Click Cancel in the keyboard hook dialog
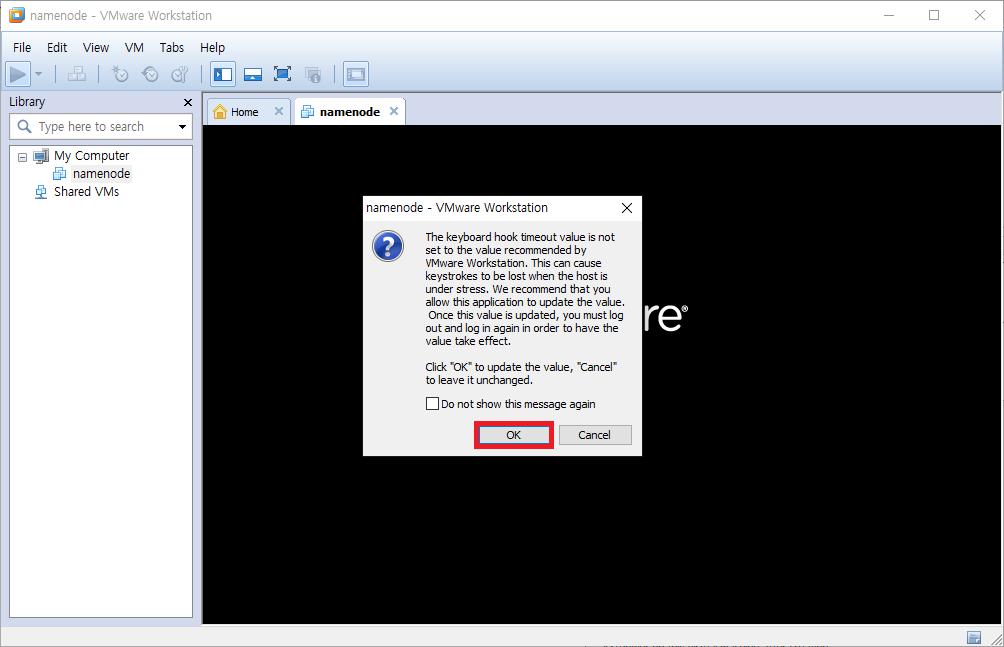Image resolution: width=1004 pixels, height=647 pixels. 595,435
